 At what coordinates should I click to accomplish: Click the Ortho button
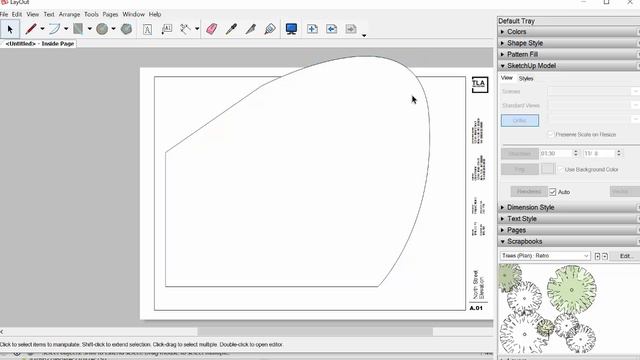tap(520, 120)
